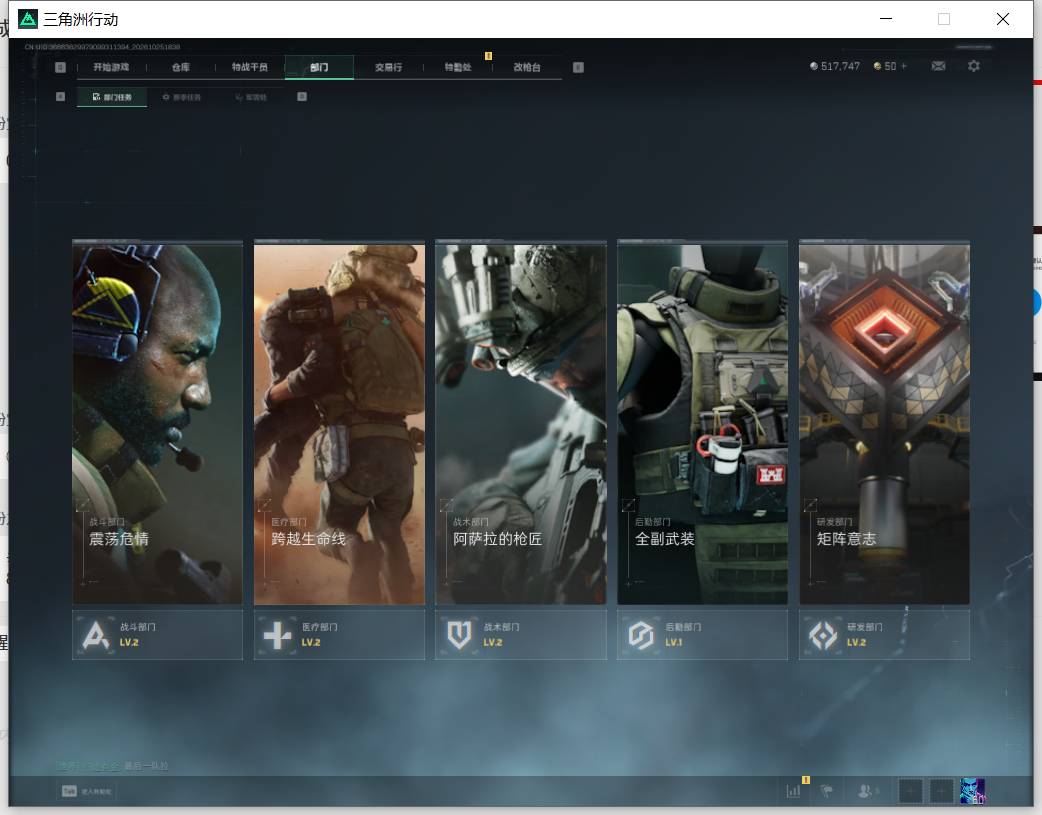
Task: Open the friends list person icon
Action: 865,790
